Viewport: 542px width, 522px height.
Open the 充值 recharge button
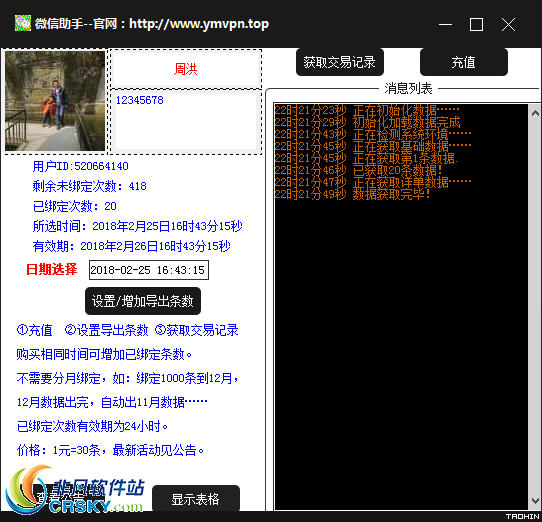(464, 62)
